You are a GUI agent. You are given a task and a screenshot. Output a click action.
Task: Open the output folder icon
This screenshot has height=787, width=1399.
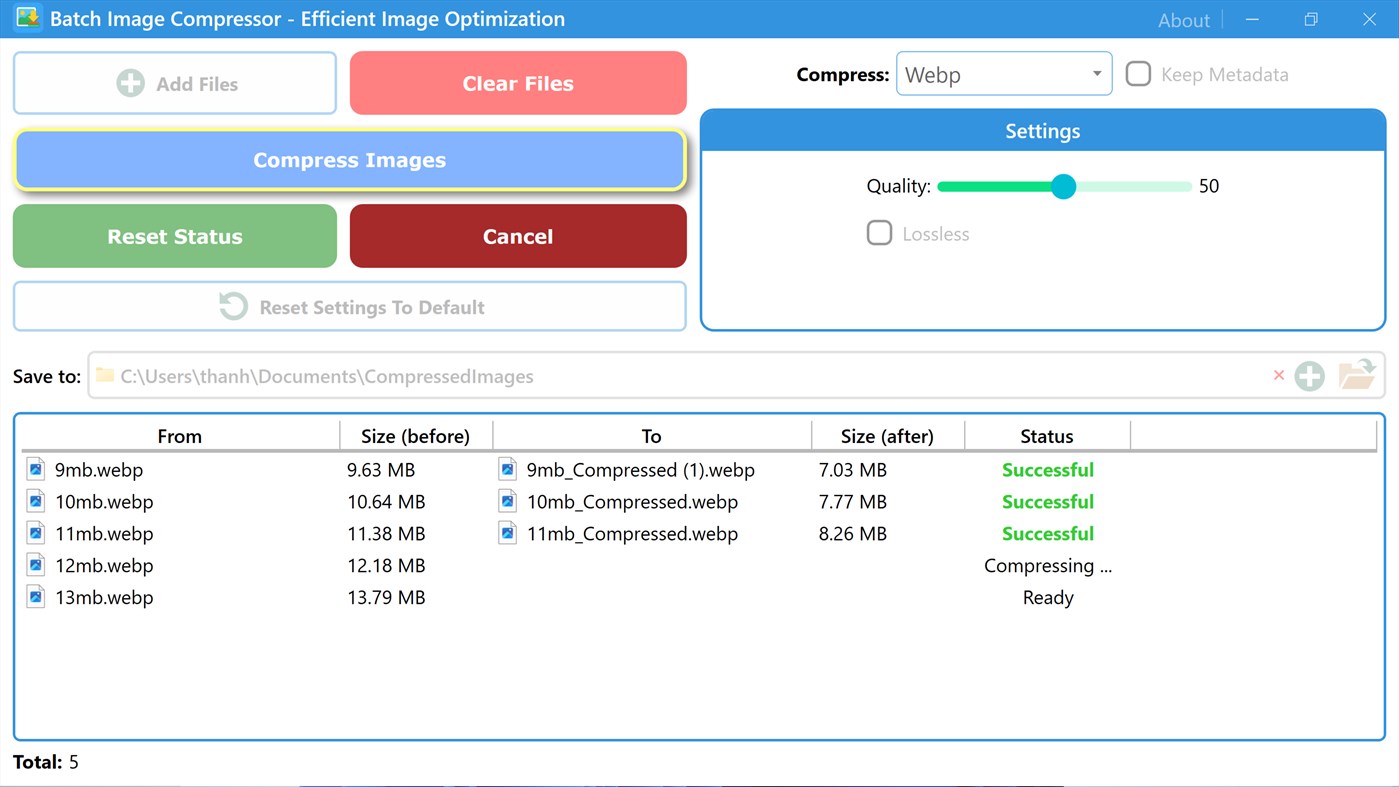pyautogui.click(x=1357, y=375)
